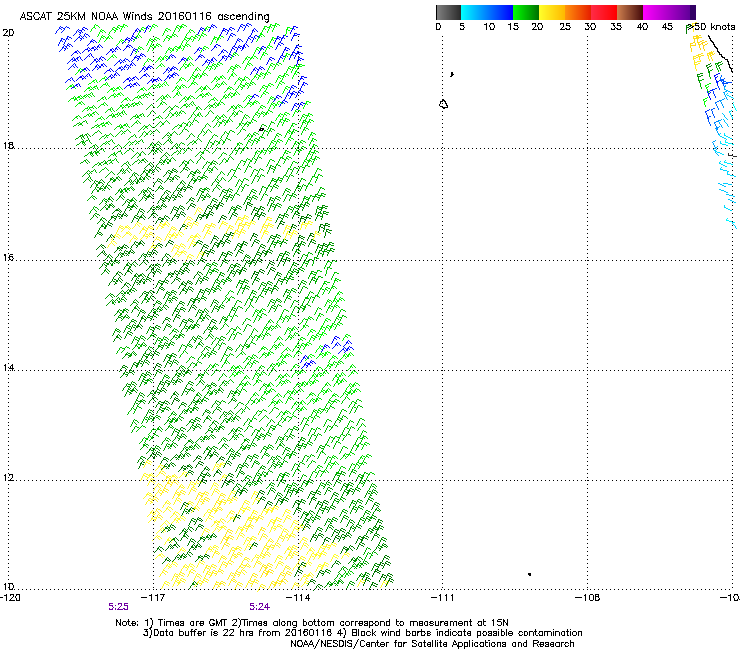Click the latitude label '16'
This screenshot has height=650, width=740.
[x=8, y=257]
